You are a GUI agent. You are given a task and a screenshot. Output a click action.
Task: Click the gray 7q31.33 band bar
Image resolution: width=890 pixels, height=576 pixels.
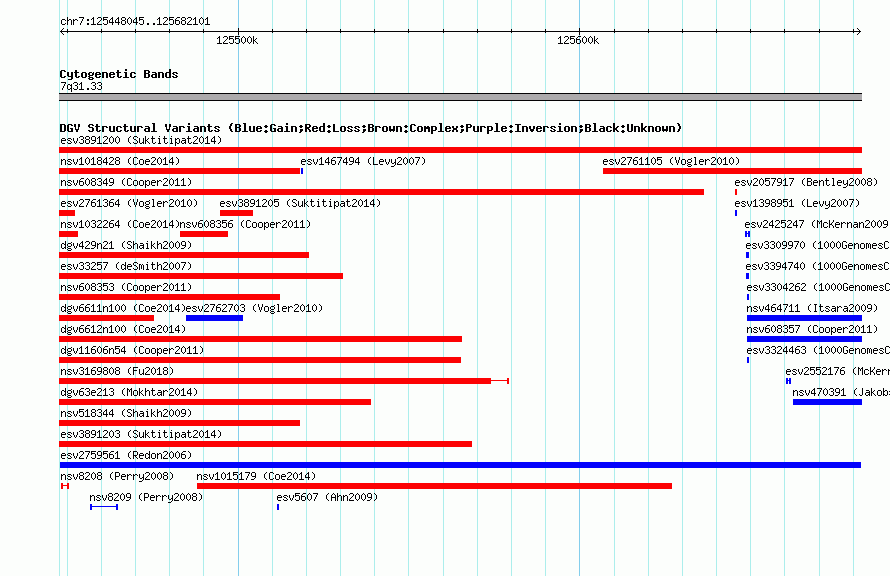(x=460, y=97)
